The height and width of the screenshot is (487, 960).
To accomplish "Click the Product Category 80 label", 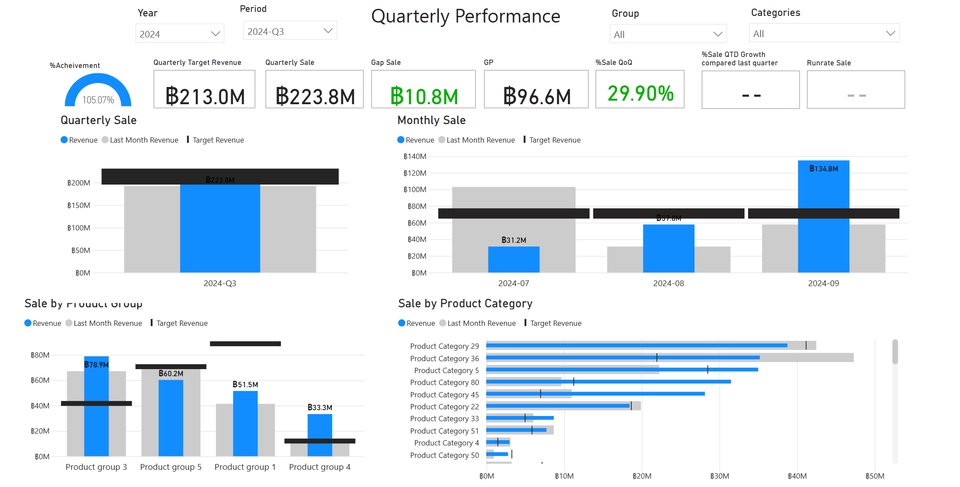I will pos(444,382).
